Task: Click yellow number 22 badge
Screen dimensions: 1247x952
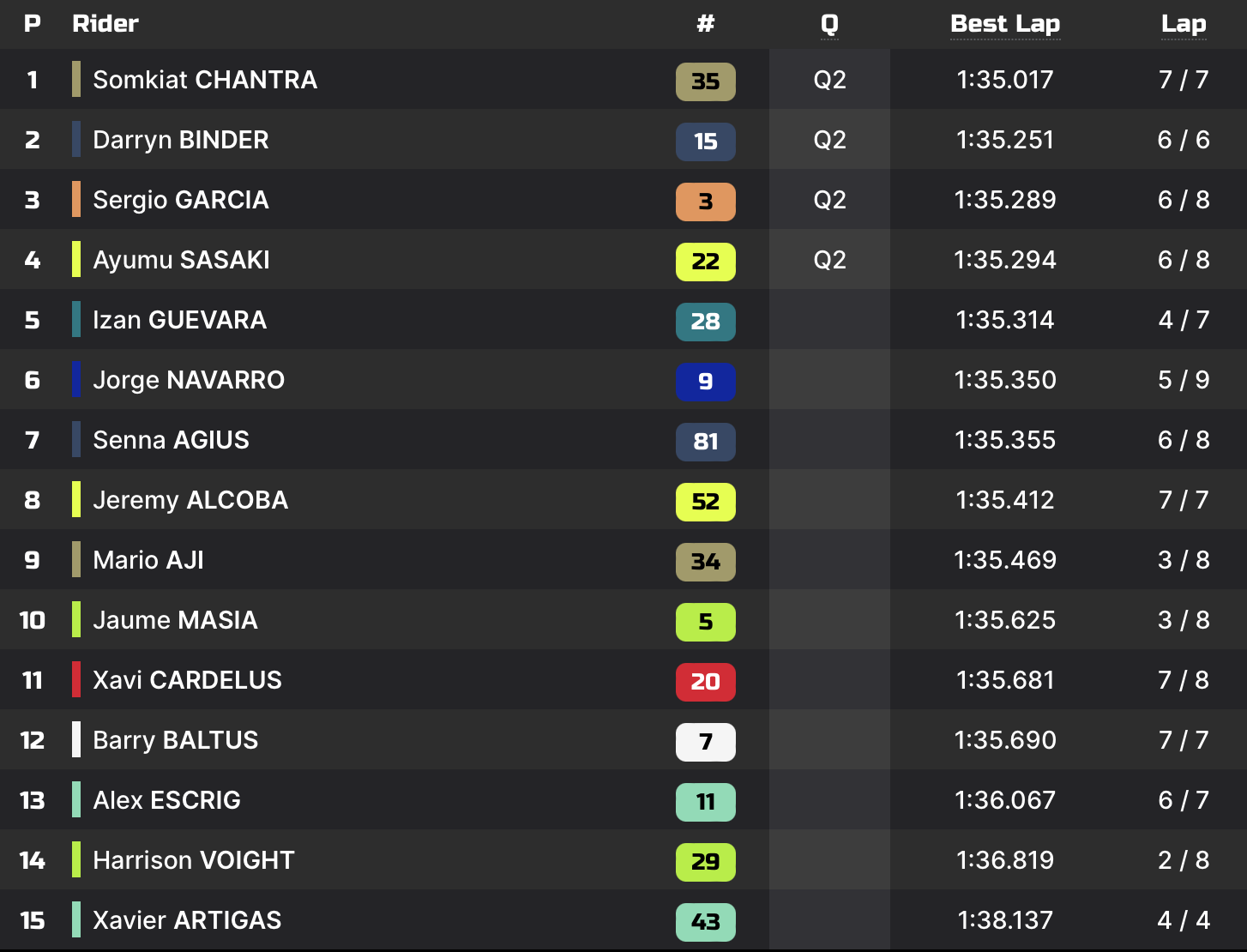Action: click(x=705, y=262)
